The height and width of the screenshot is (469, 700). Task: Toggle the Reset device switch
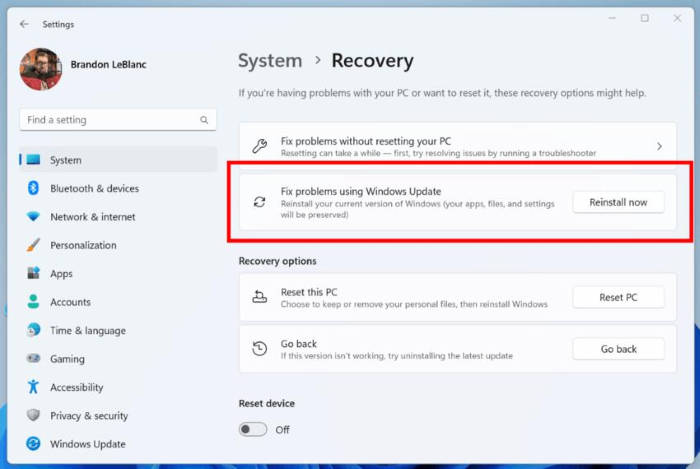253,429
